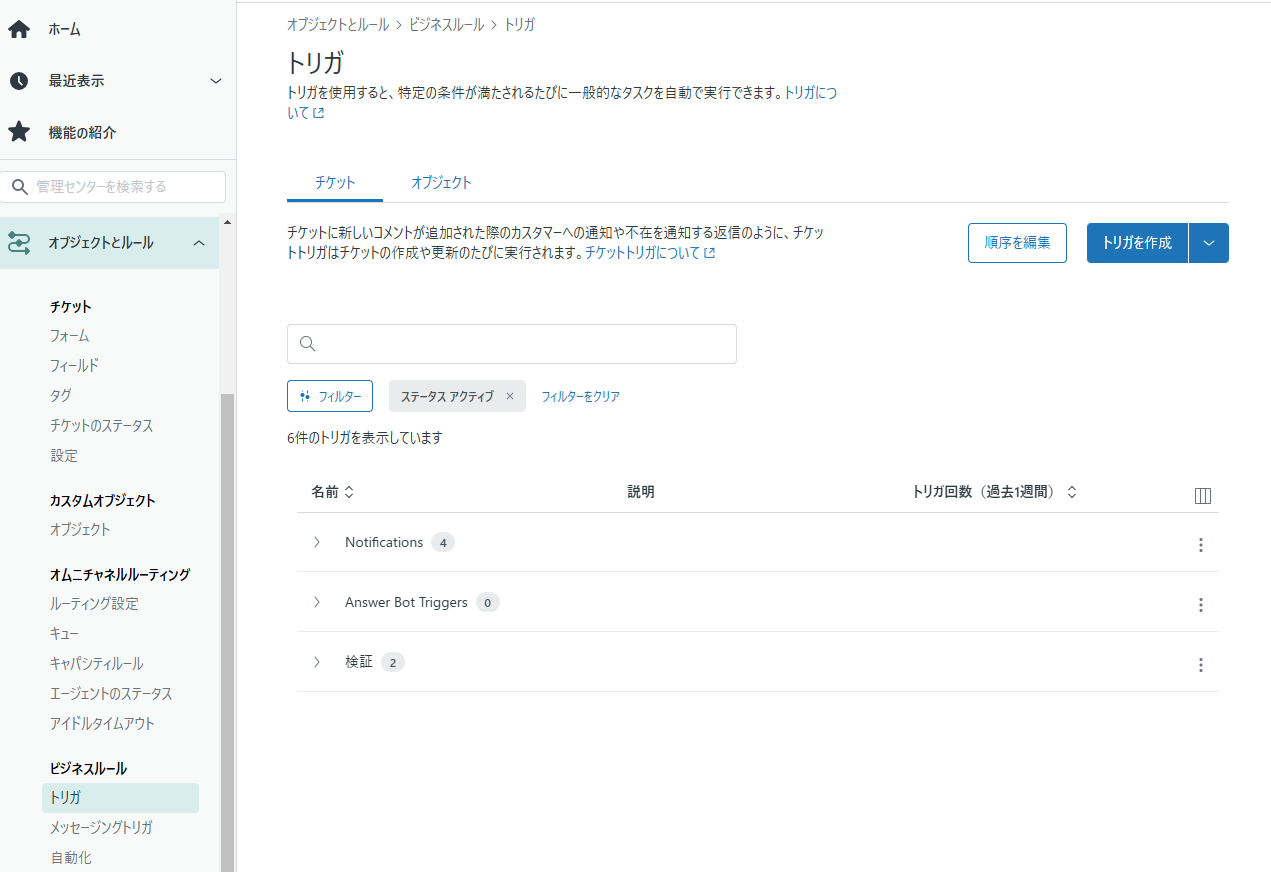The height and width of the screenshot is (872, 1271).
Task: Open the トリガを作成 dropdown arrow
Action: (1209, 243)
